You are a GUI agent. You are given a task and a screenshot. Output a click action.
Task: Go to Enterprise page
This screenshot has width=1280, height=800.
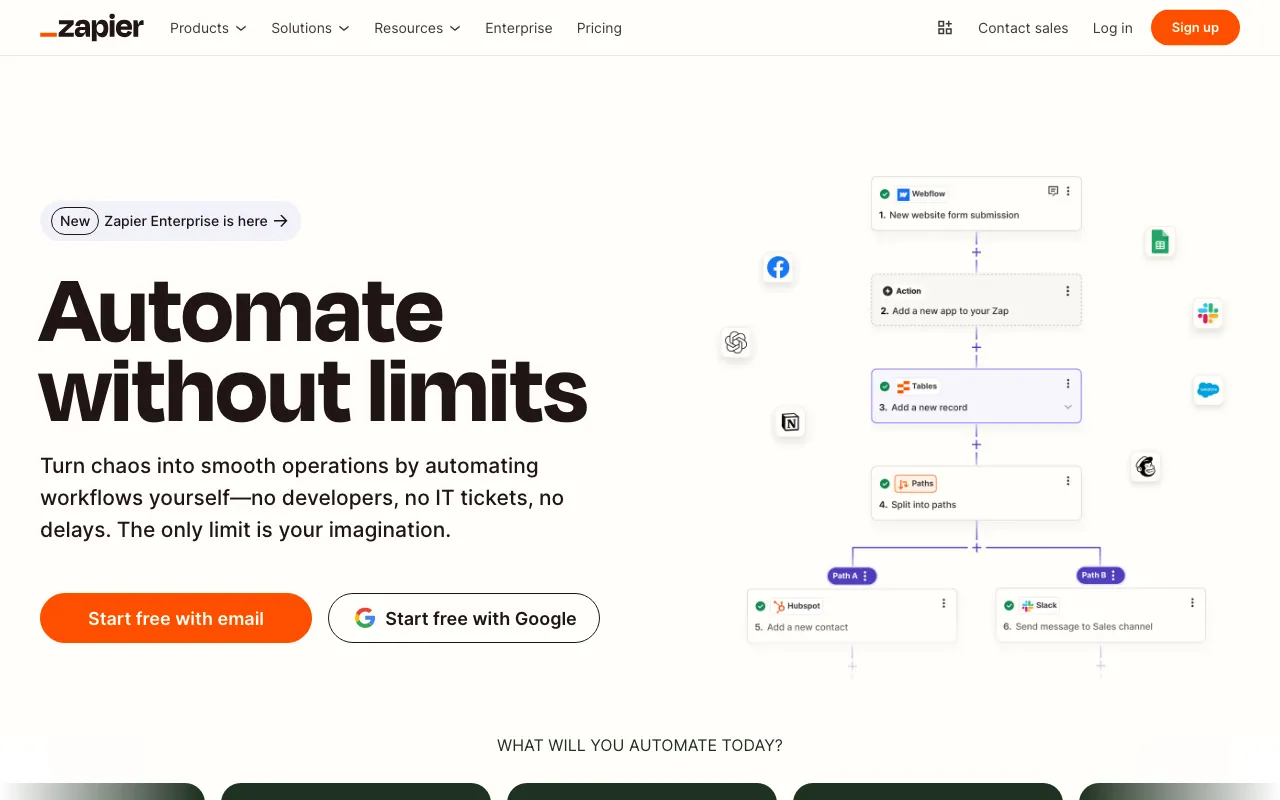(x=519, y=28)
